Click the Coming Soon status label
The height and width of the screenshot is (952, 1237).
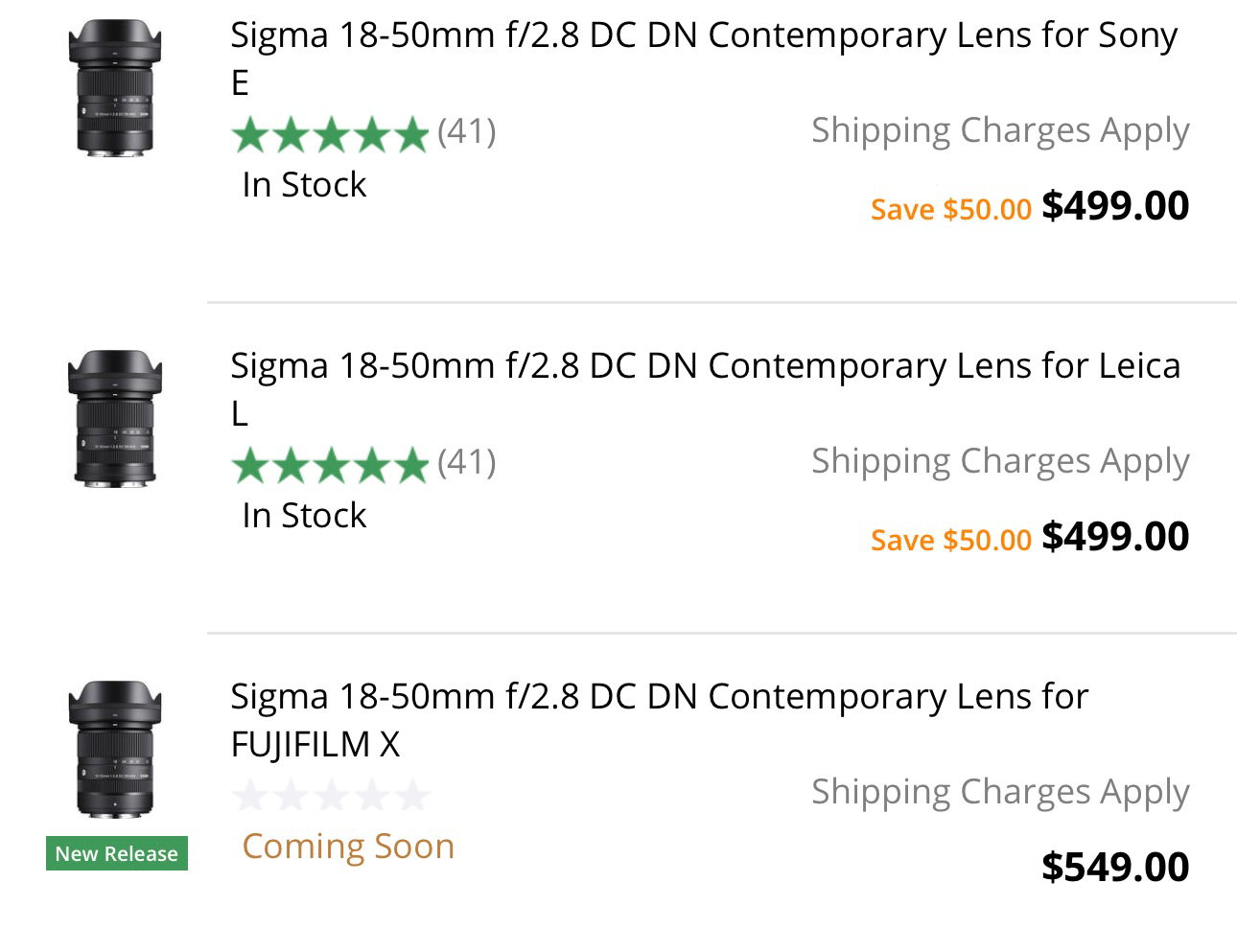tap(348, 847)
